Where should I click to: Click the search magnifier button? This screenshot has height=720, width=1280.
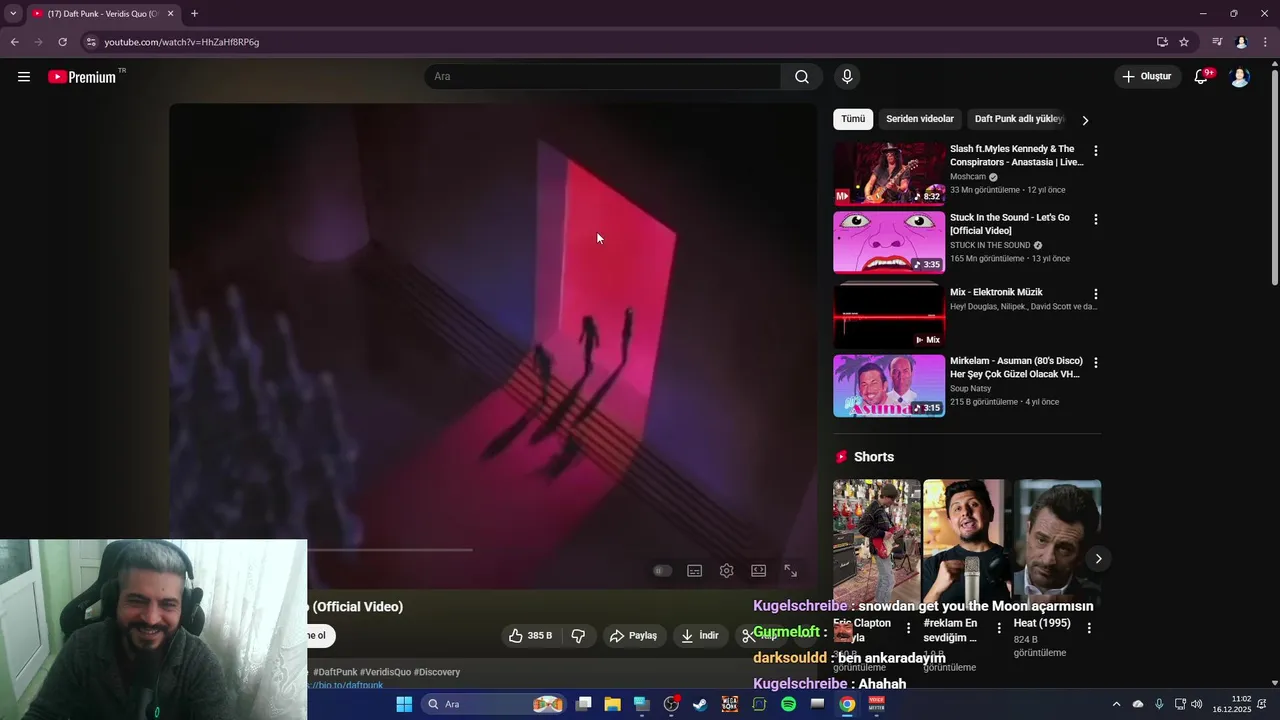[802, 77]
